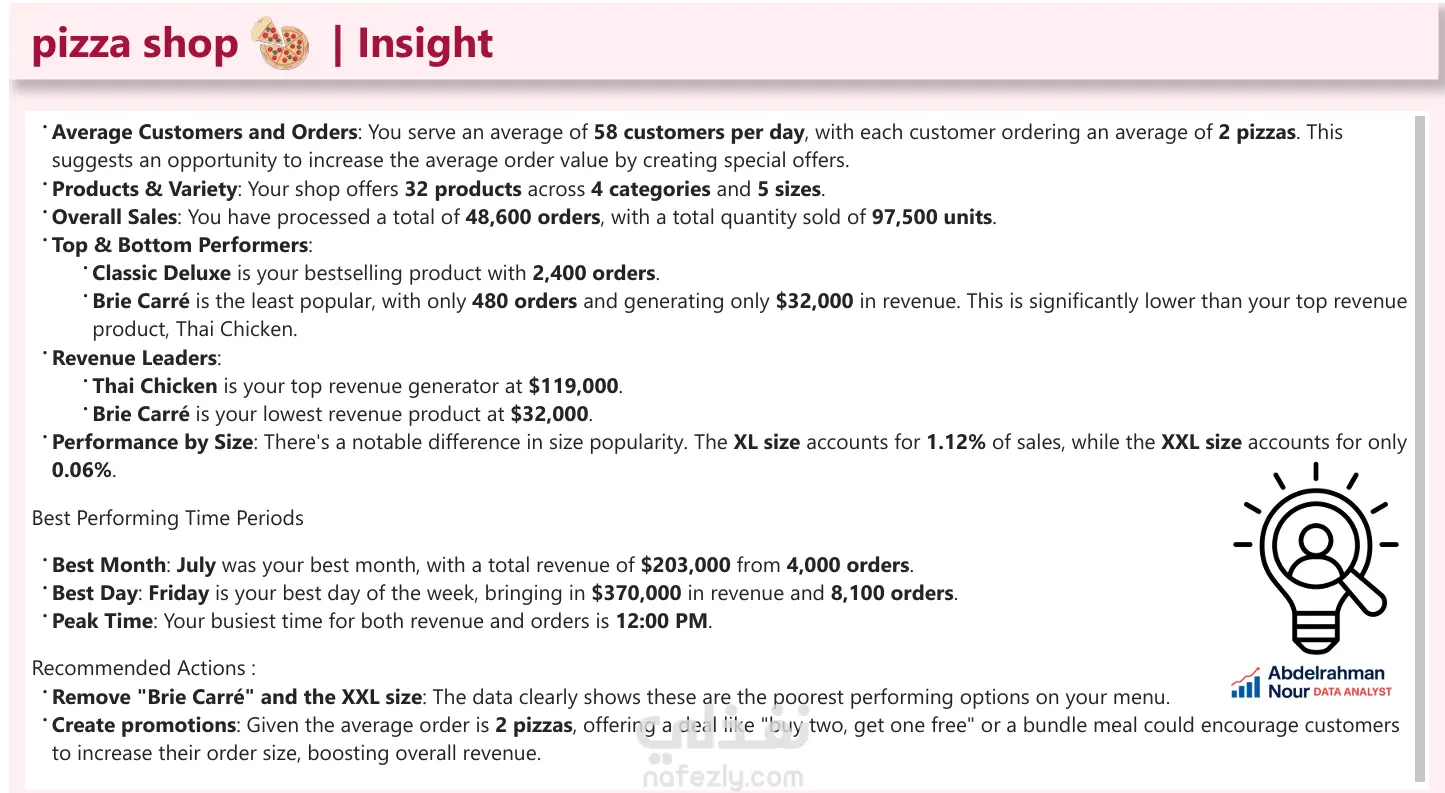Click the 'Overall Sales' bullet heading
1445x793 pixels.
[114, 217]
